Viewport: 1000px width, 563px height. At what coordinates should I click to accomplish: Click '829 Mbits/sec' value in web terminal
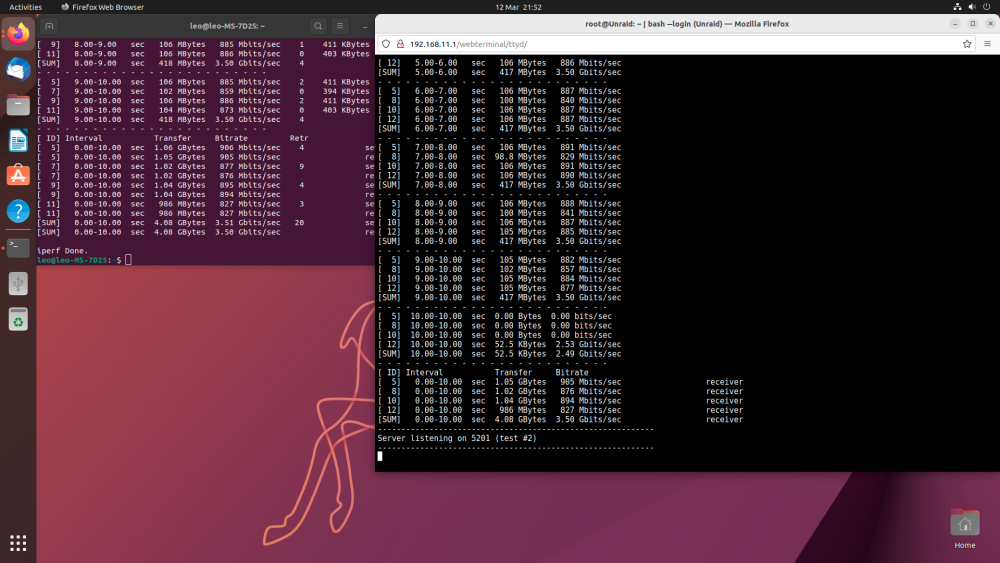coord(591,157)
